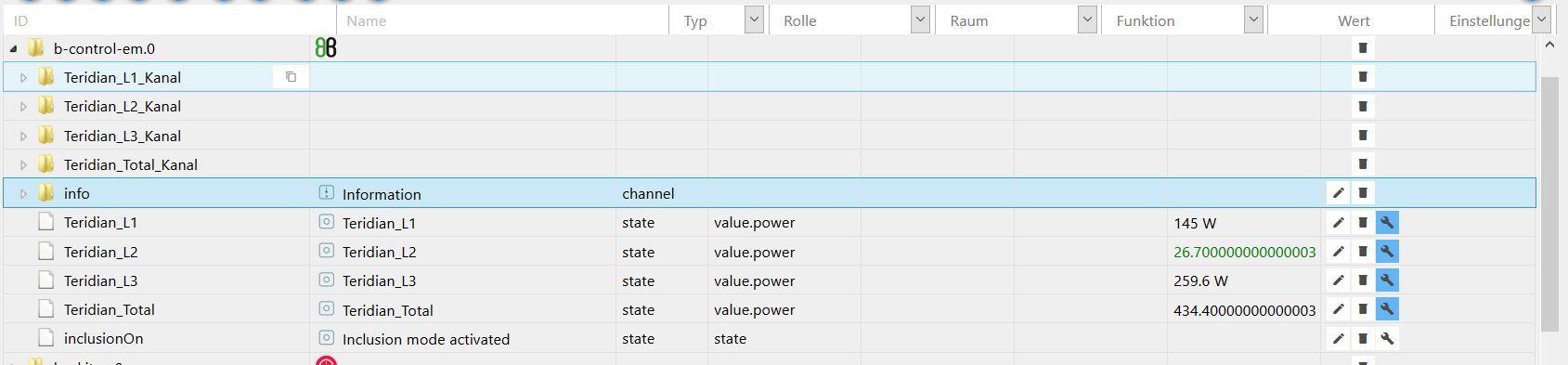
Task: Open wrench settings for inclusionOn
Action: click(1387, 339)
